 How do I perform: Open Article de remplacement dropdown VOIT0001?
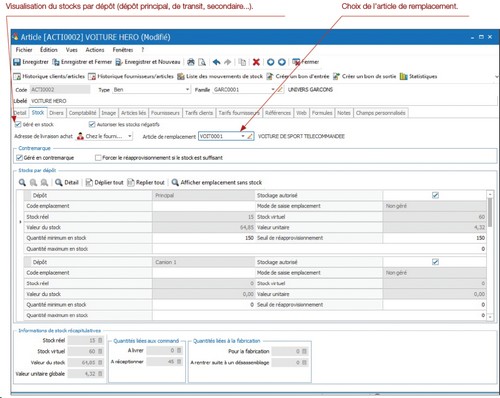[243, 136]
